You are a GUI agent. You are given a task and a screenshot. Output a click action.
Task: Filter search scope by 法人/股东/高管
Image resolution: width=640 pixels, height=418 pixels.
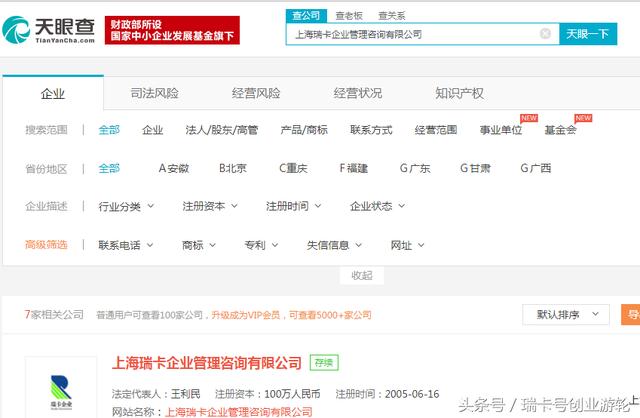click(x=222, y=130)
